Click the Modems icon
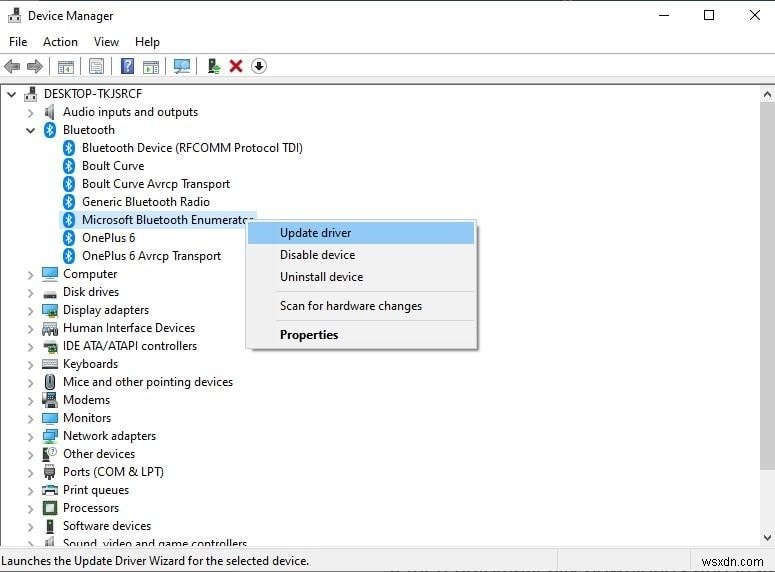The width and height of the screenshot is (775, 572). 50,399
